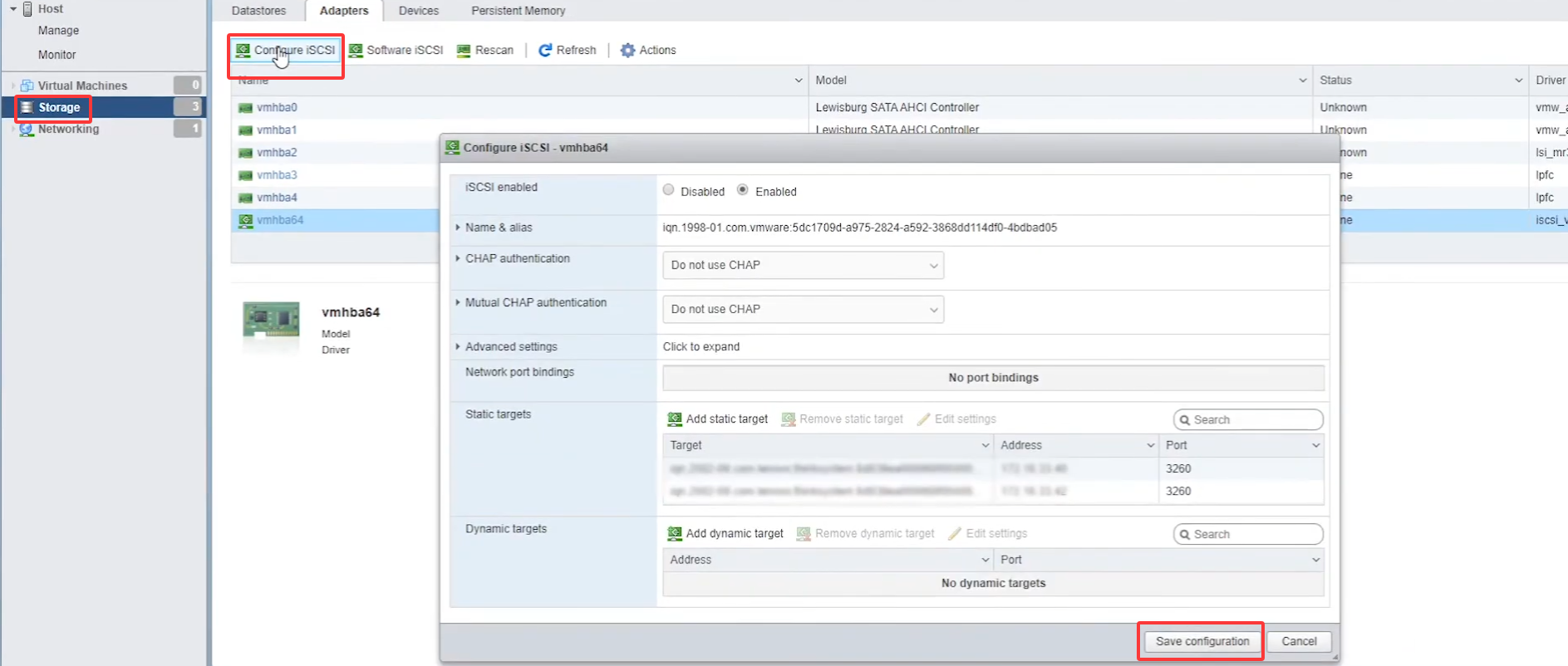Click the Software iSCSI icon
Image resolution: width=1568 pixels, height=666 pixels.
click(x=356, y=50)
